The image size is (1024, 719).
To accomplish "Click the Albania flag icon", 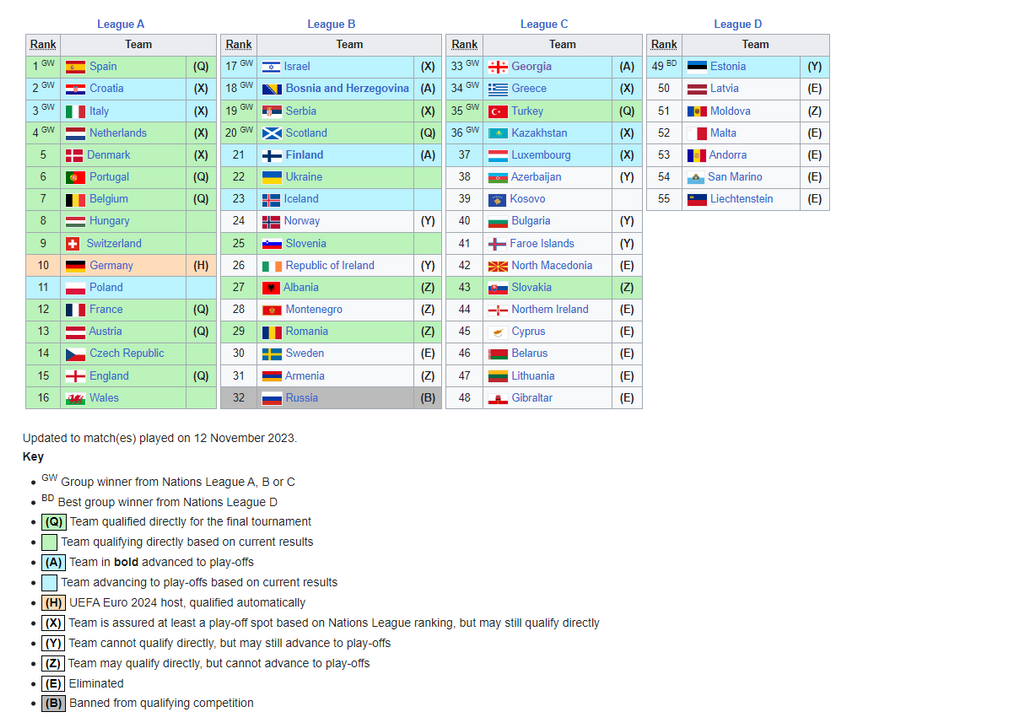I will tap(270, 287).
